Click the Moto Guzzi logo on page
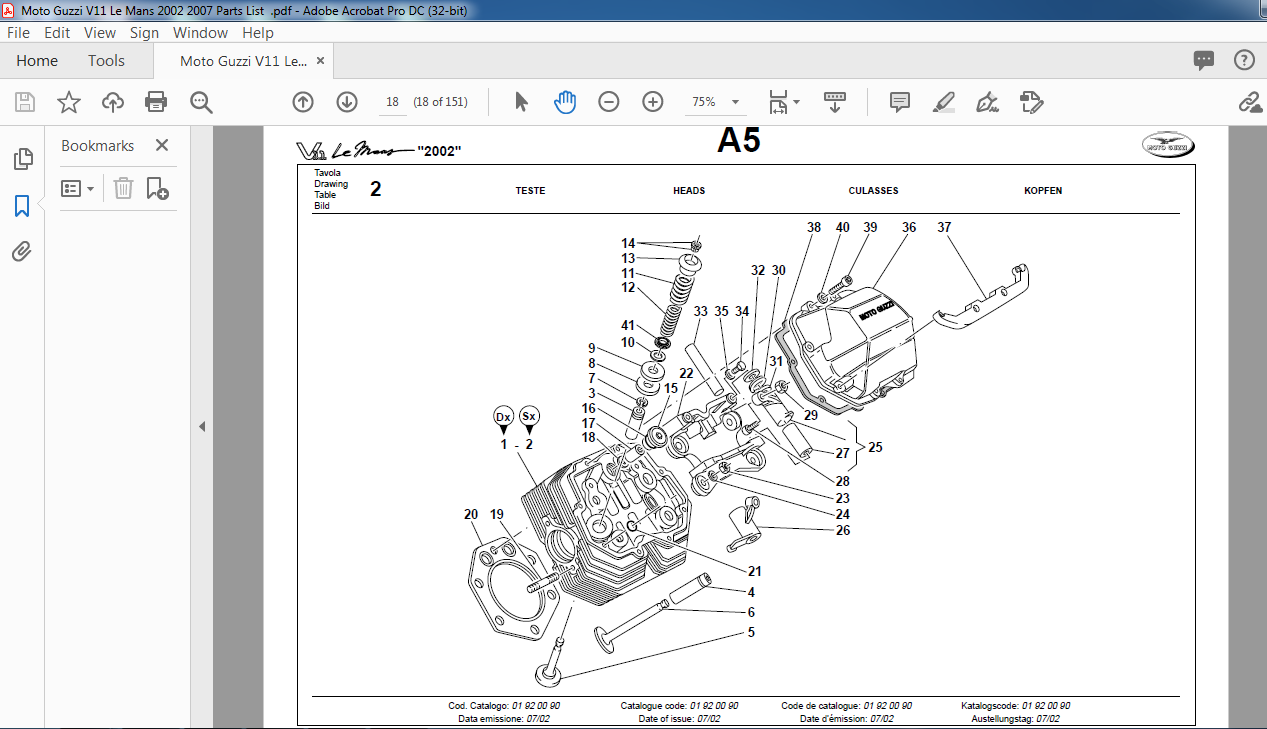The width and height of the screenshot is (1267, 729). coord(1168,146)
